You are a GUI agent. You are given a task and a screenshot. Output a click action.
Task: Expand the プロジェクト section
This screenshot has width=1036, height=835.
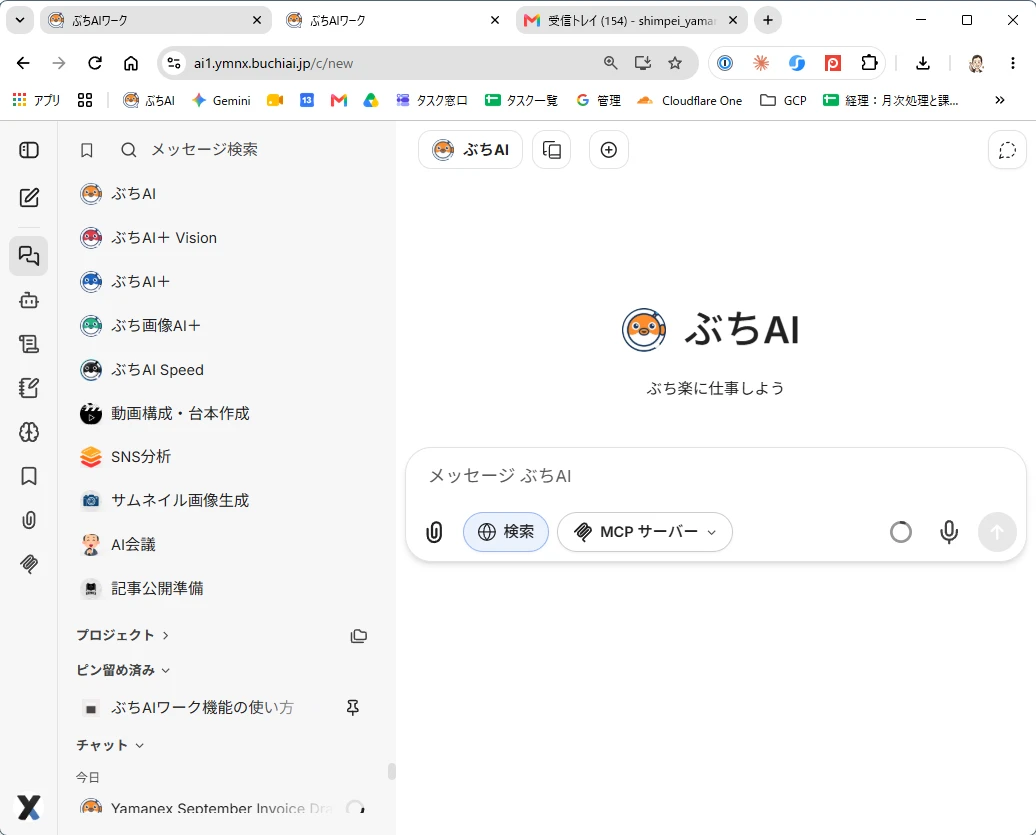123,635
